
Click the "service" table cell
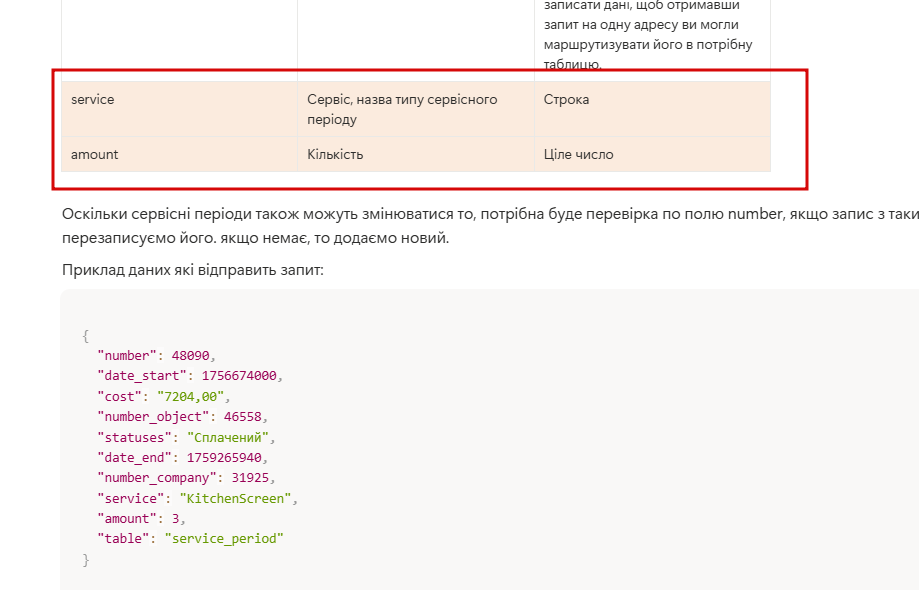pyautogui.click(x=93, y=100)
